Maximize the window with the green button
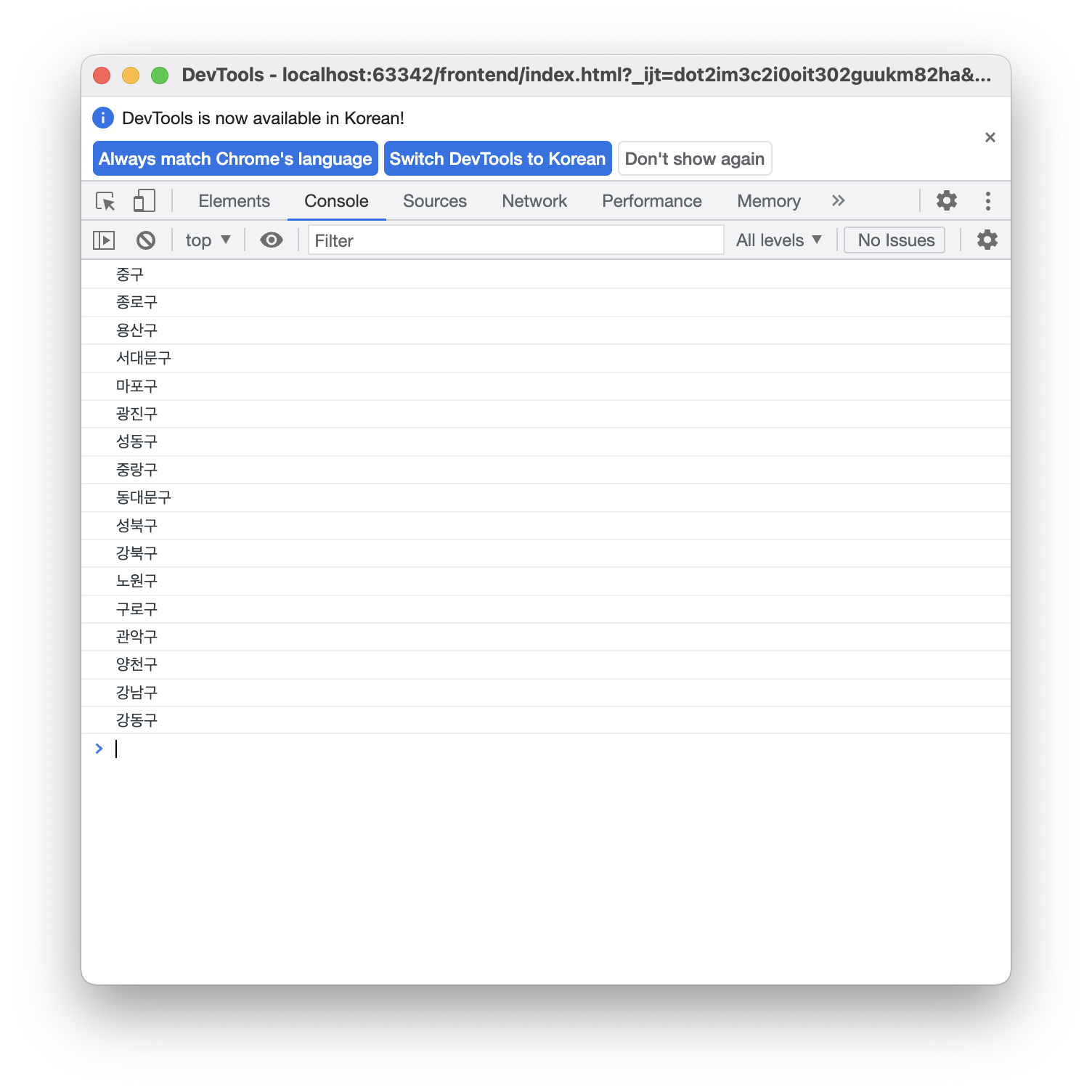This screenshot has height=1092, width=1092. [160, 76]
